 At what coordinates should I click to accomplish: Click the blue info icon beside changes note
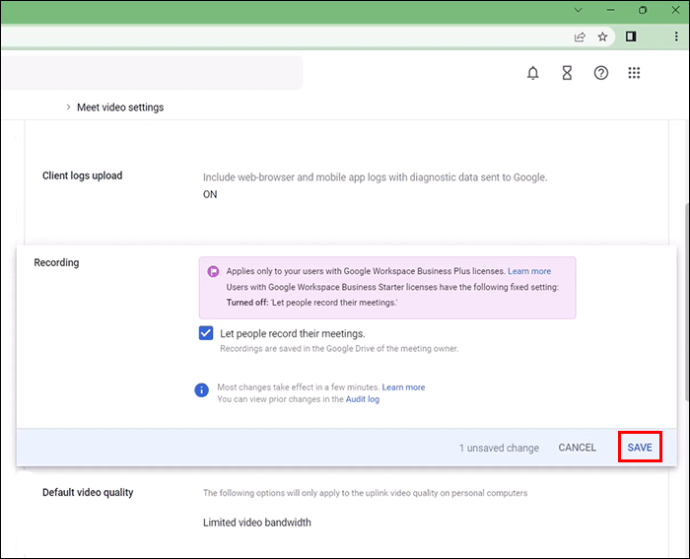pyautogui.click(x=202, y=390)
